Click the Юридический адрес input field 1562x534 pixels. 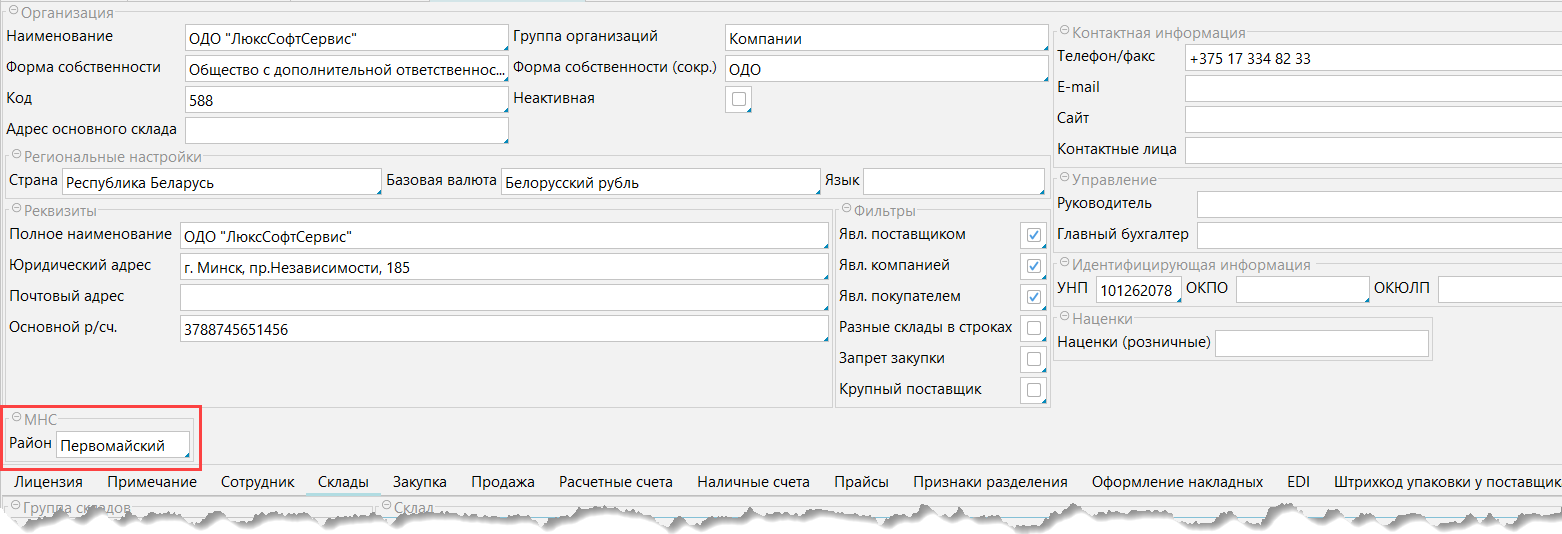pyautogui.click(x=503, y=268)
